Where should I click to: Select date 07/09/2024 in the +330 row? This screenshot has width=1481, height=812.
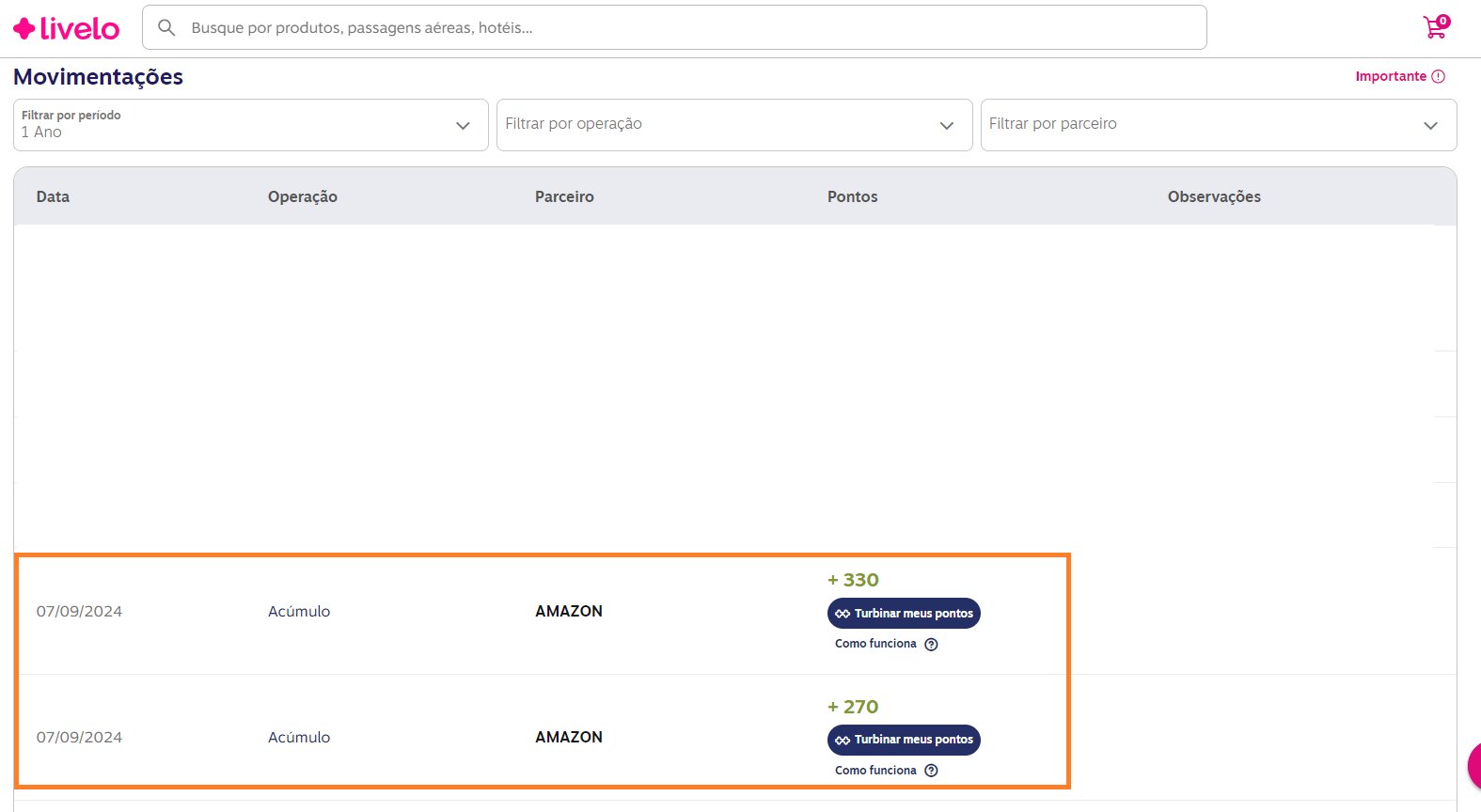(79, 612)
